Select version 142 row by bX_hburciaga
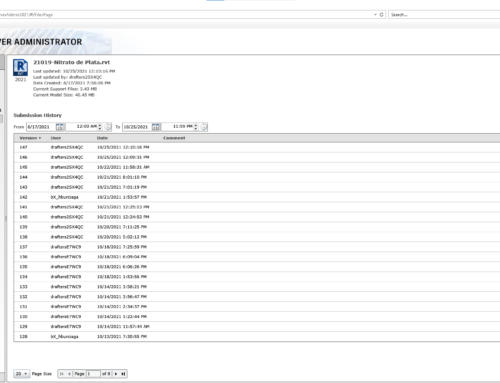The image size is (500, 383). coord(257,197)
